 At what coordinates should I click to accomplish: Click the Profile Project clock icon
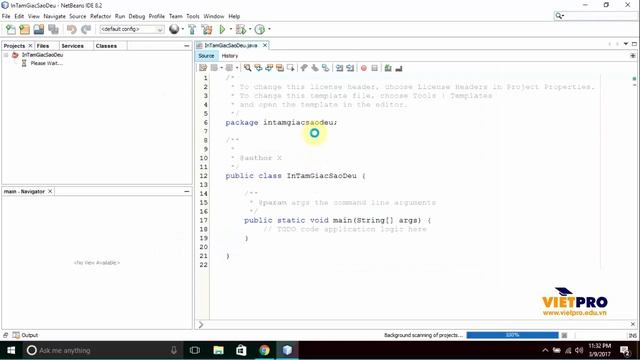pos(260,29)
